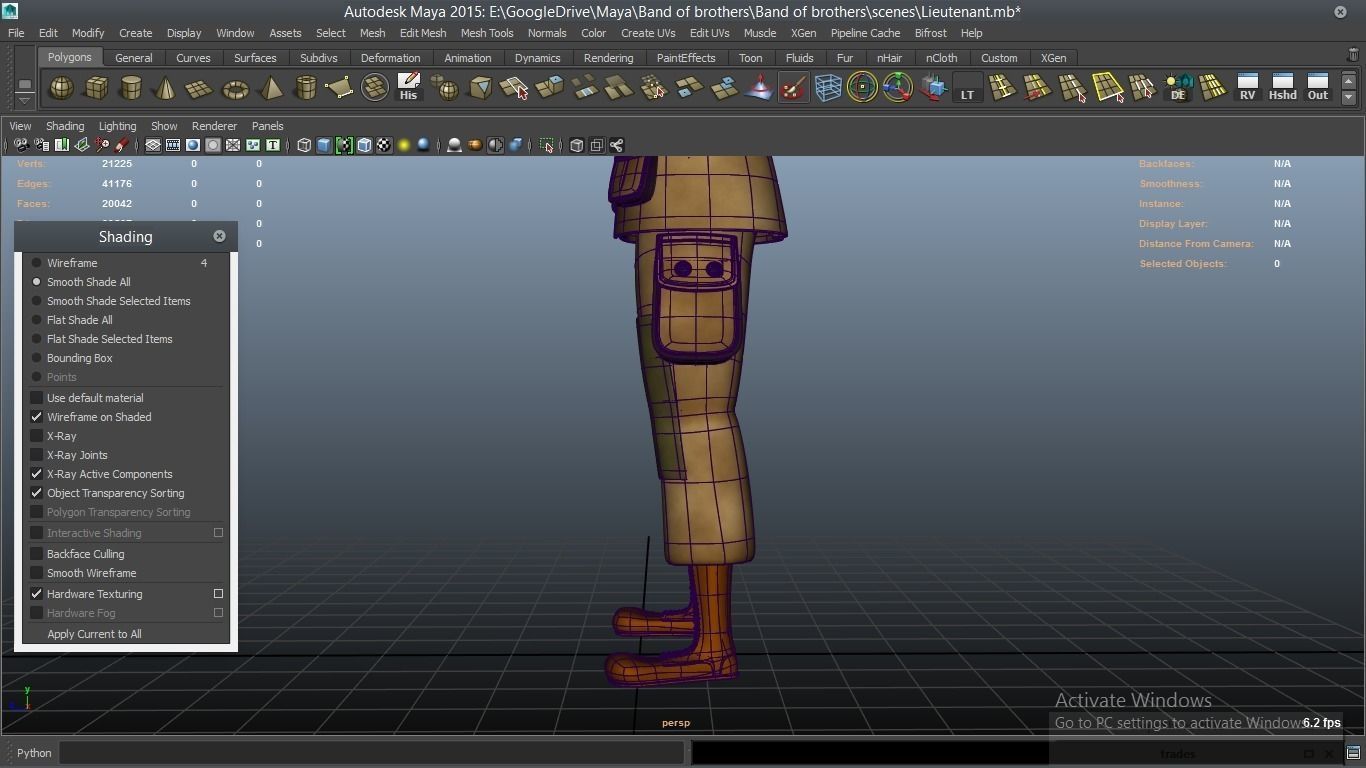Open the Normals menu
This screenshot has height=768, width=1366.
[x=547, y=33]
